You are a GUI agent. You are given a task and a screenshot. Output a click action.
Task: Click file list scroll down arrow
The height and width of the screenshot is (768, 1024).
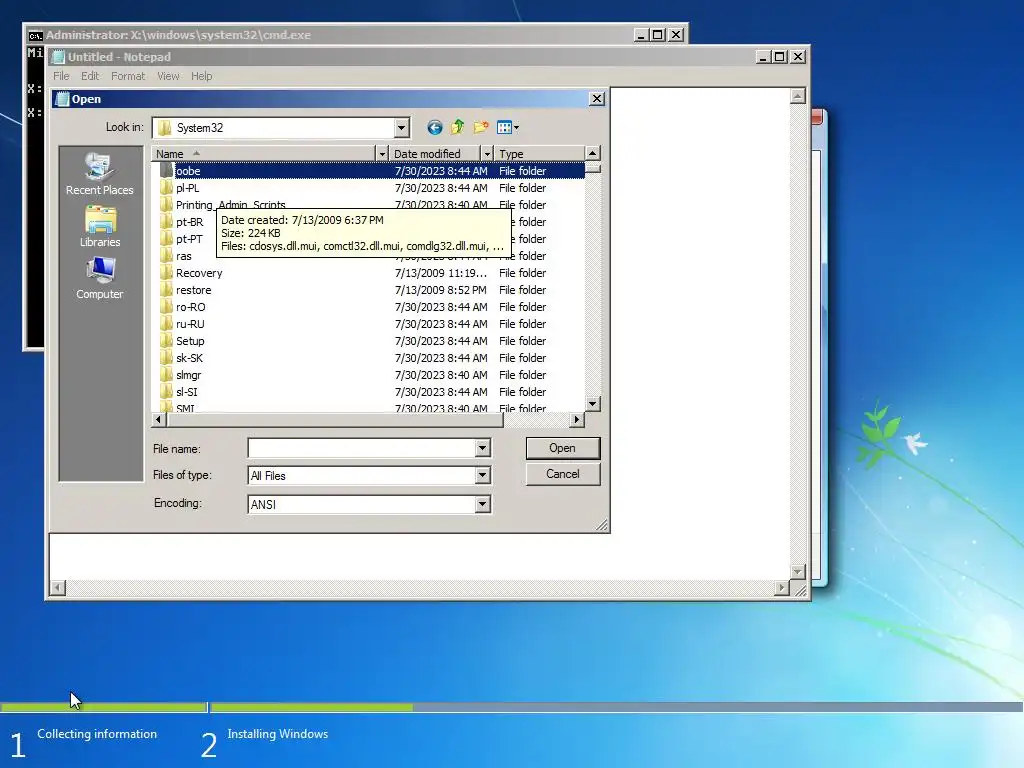[x=592, y=404]
